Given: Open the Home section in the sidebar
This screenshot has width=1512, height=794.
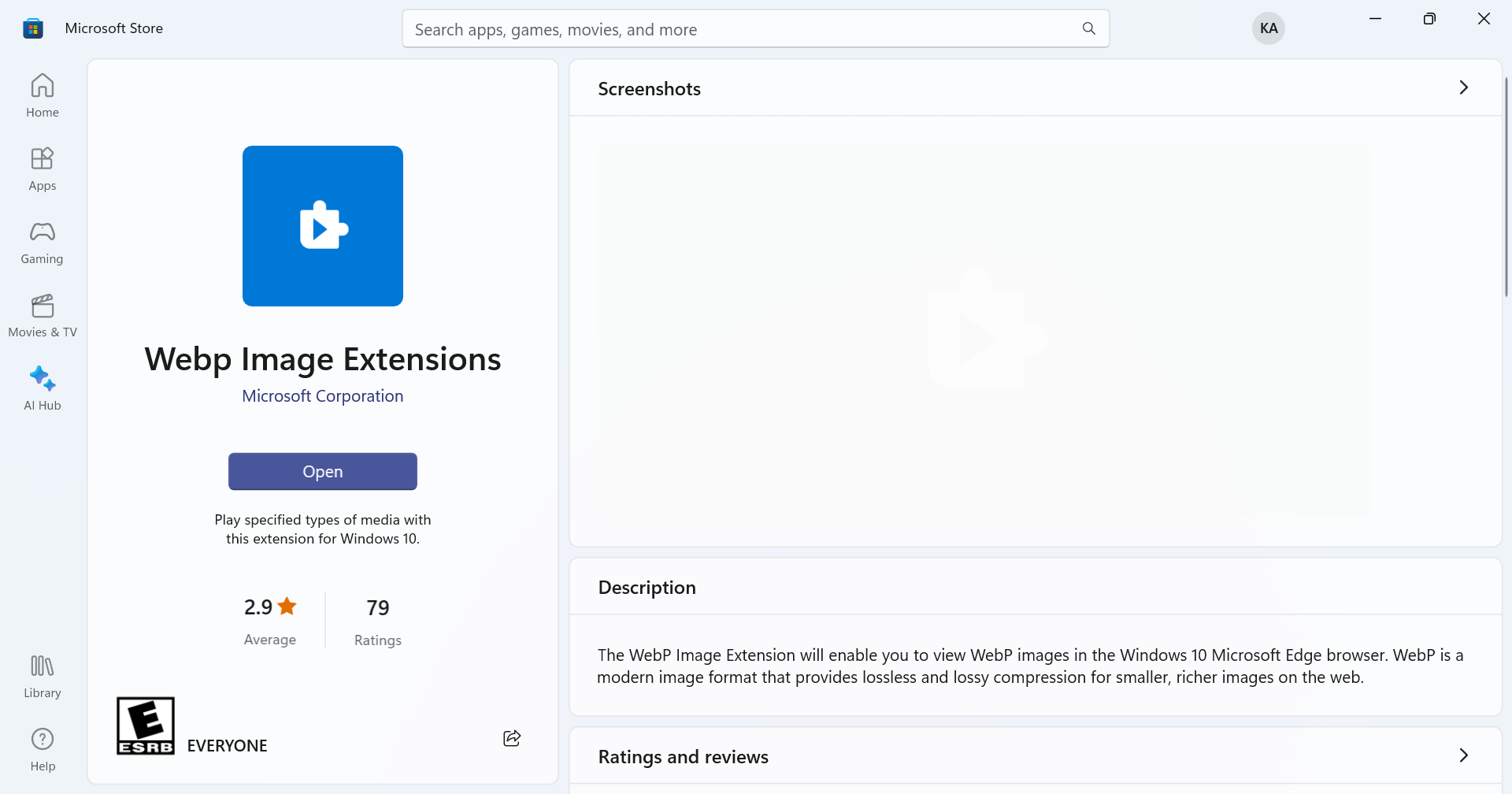Looking at the screenshot, I should [43, 95].
